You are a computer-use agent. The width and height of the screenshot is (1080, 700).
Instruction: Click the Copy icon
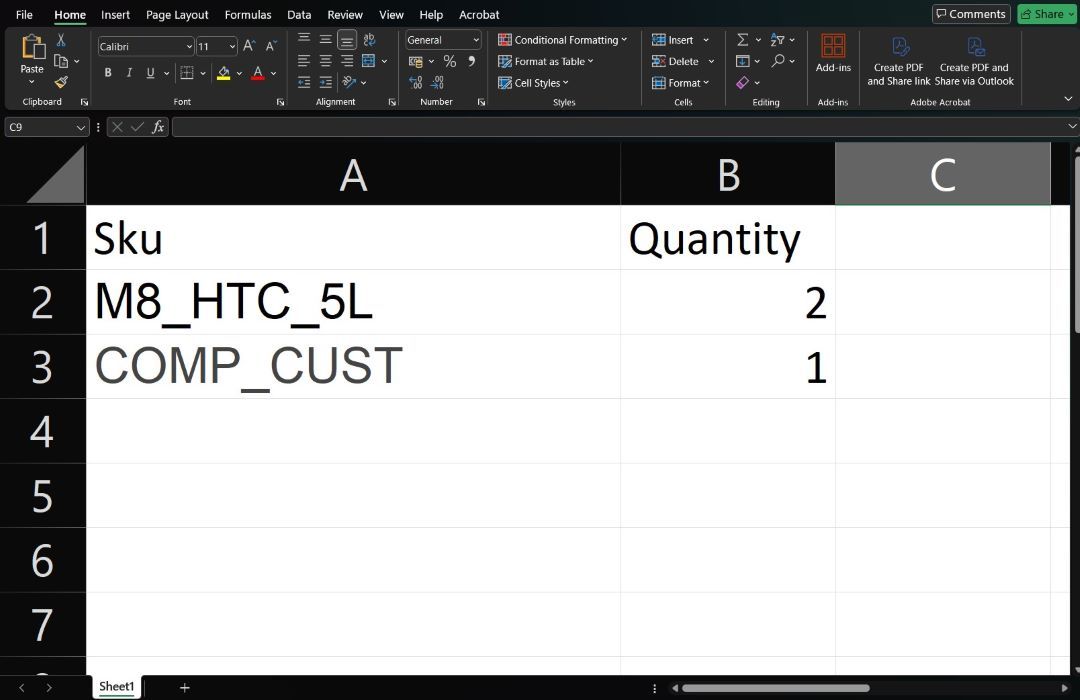click(61, 61)
